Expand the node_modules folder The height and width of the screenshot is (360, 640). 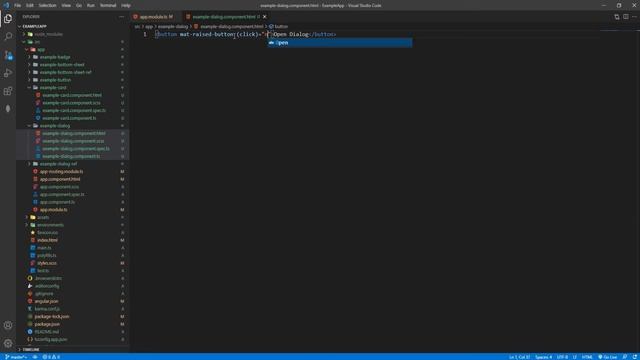coord(49,34)
